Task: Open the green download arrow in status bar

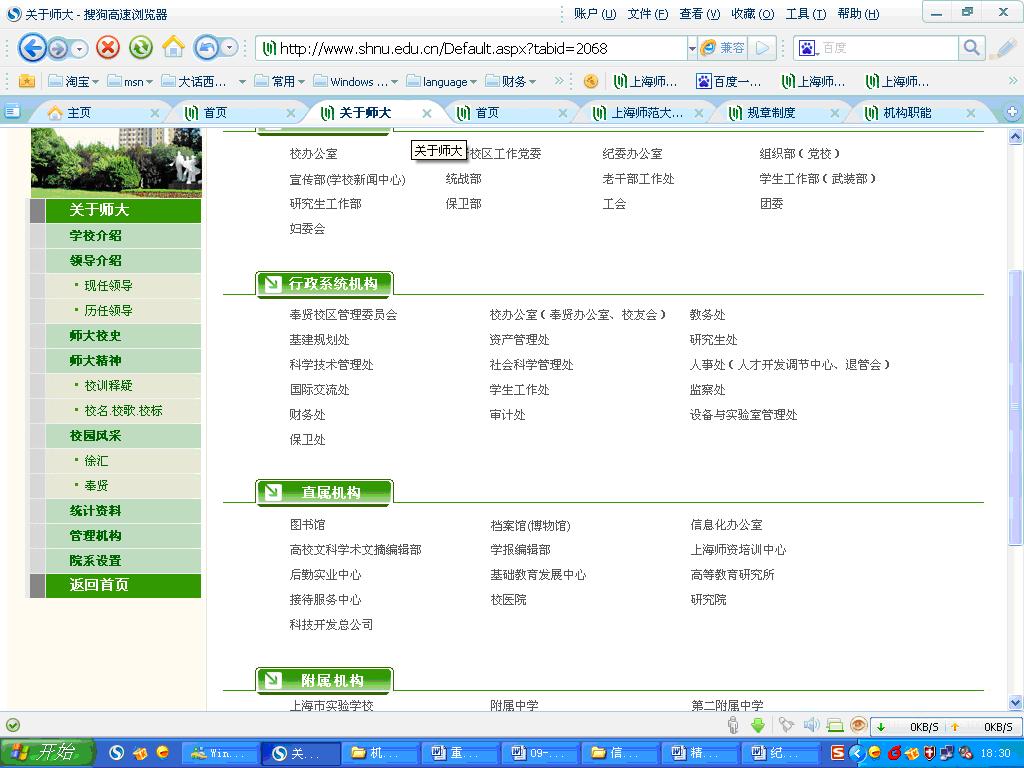Action: point(758,726)
